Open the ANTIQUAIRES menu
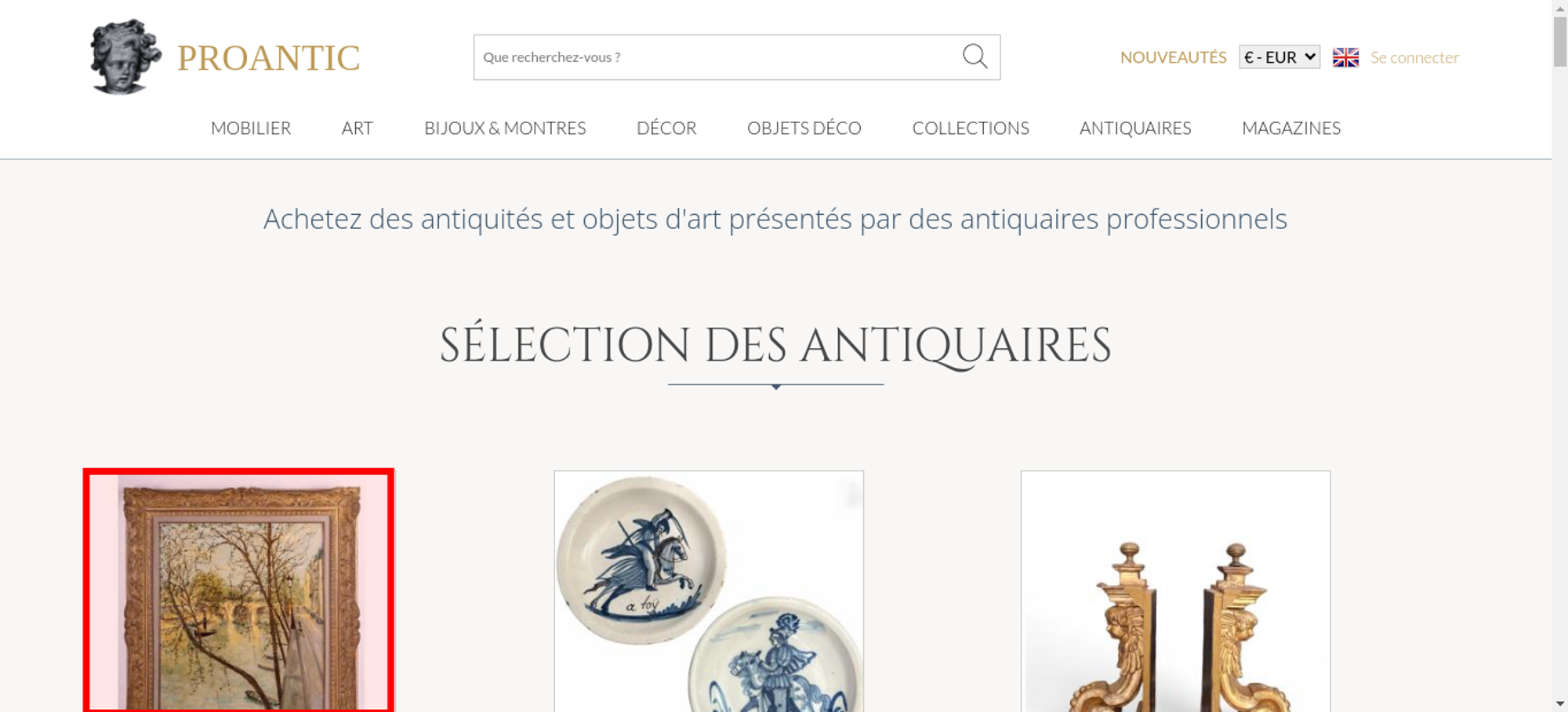1568x712 pixels. point(1135,128)
